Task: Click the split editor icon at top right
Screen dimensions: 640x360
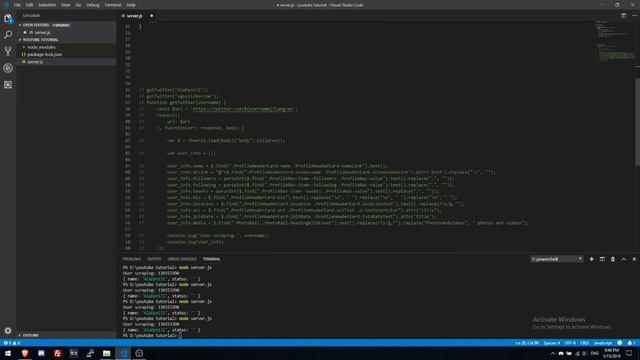Action: point(623,16)
